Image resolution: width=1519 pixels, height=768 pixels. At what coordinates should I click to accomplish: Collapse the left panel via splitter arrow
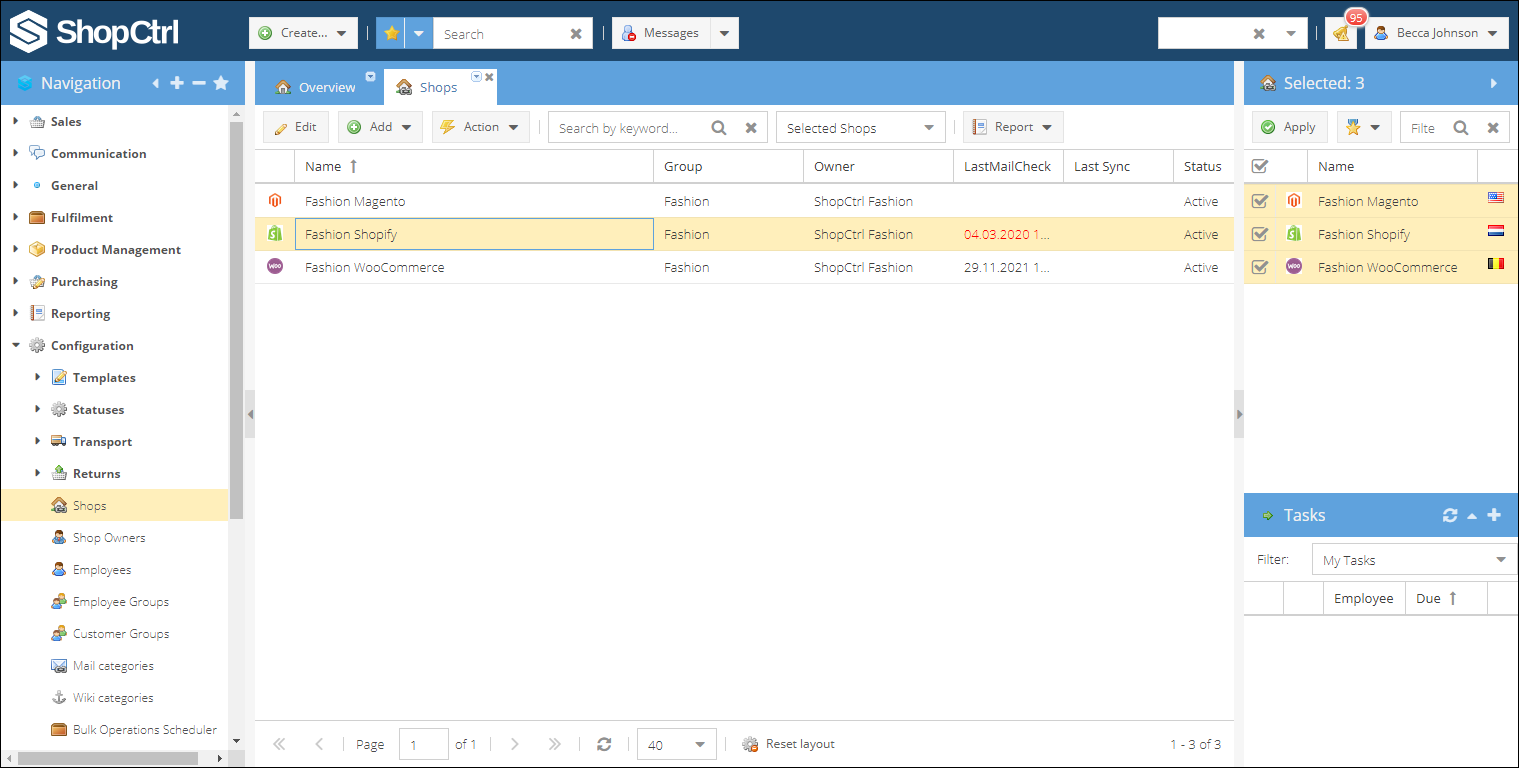pyautogui.click(x=250, y=414)
